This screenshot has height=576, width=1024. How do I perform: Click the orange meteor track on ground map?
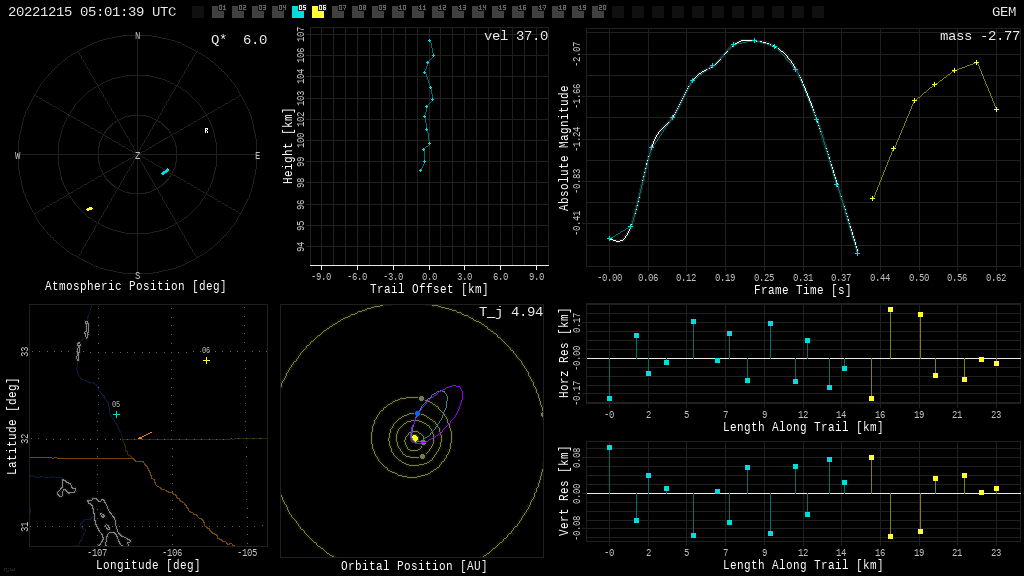coord(145,435)
